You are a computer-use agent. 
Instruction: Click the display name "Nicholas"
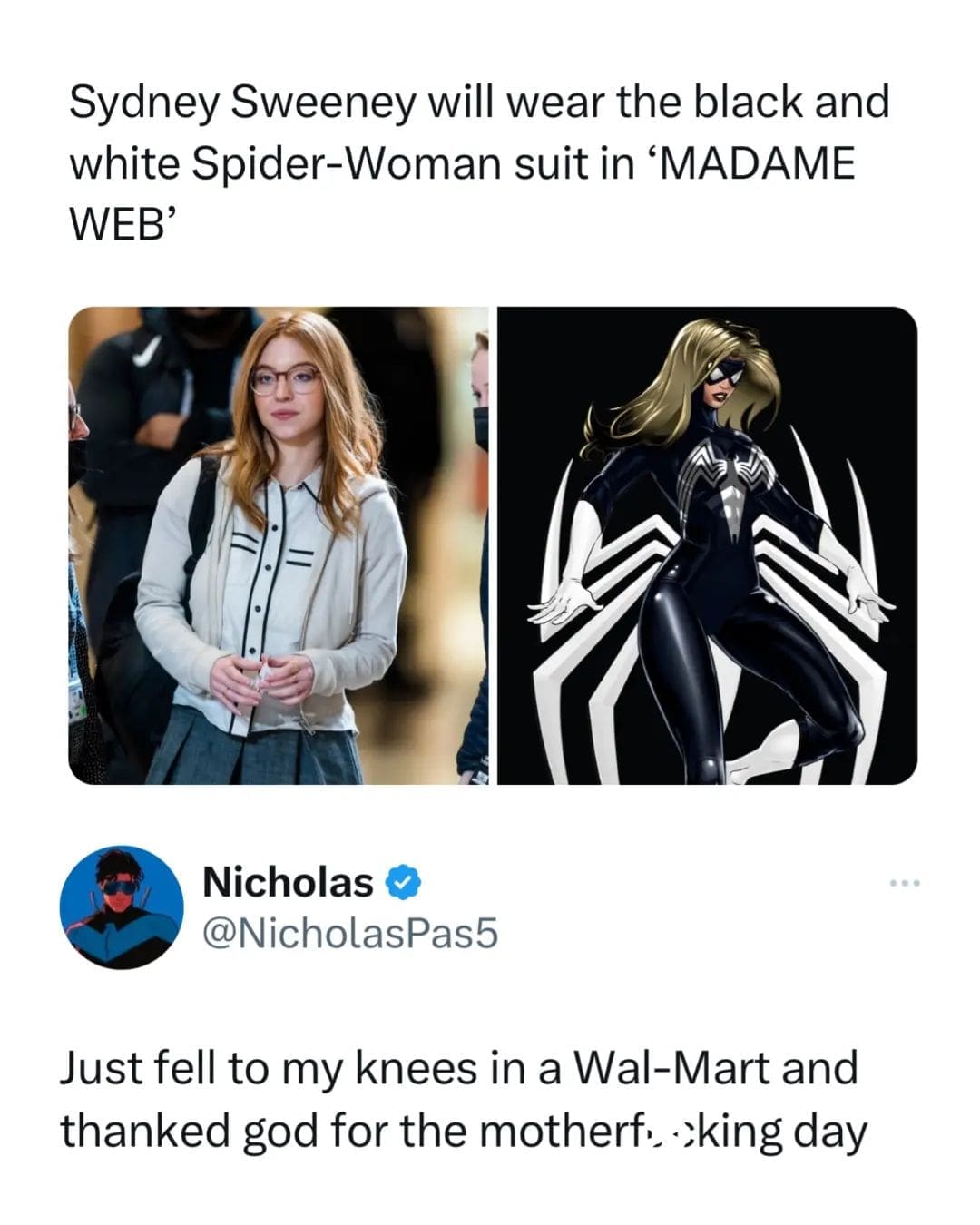pos(288,881)
